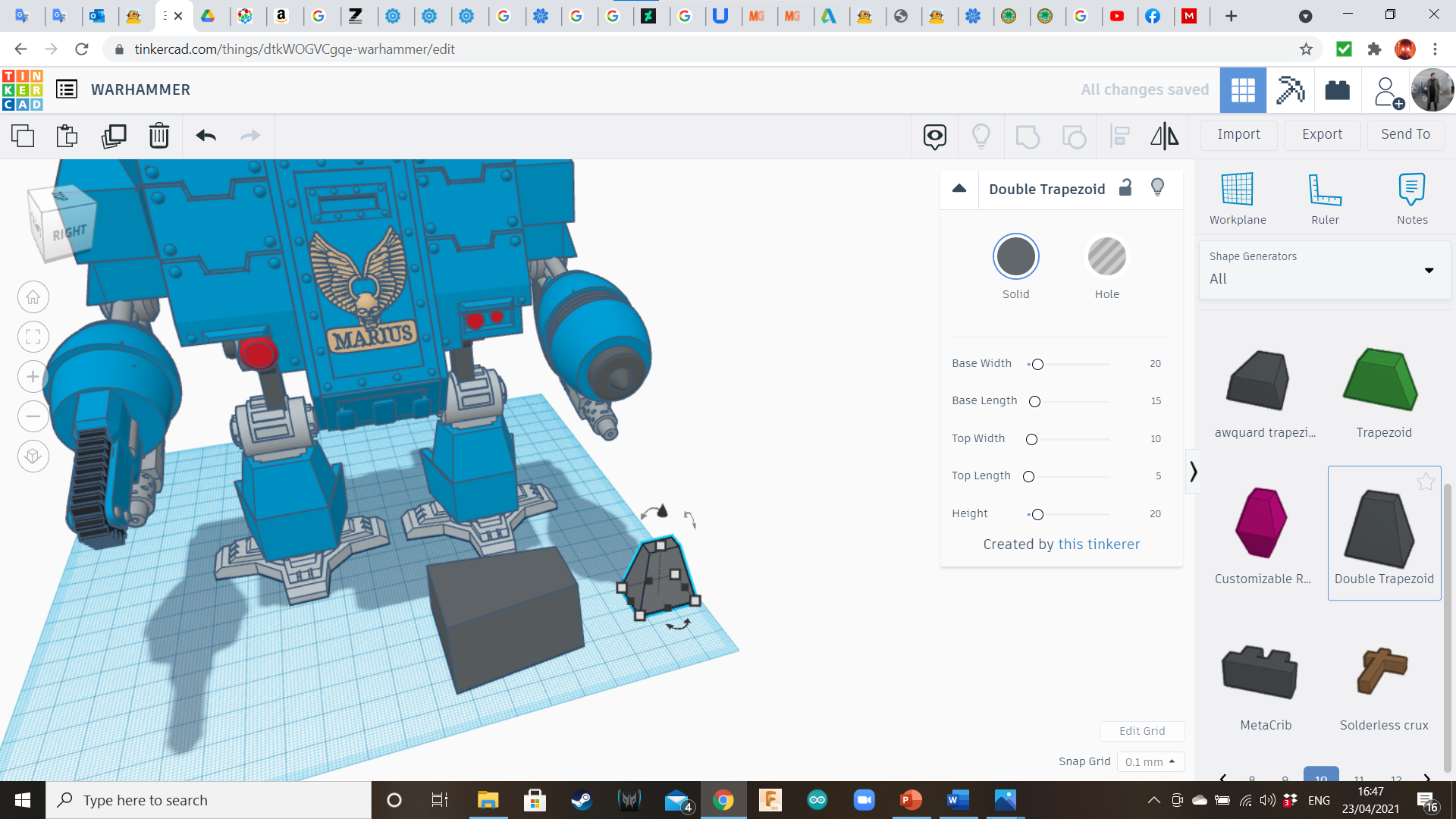Image resolution: width=1456 pixels, height=819 pixels.
Task: Adjust the Height slider handle
Action: click(1037, 514)
